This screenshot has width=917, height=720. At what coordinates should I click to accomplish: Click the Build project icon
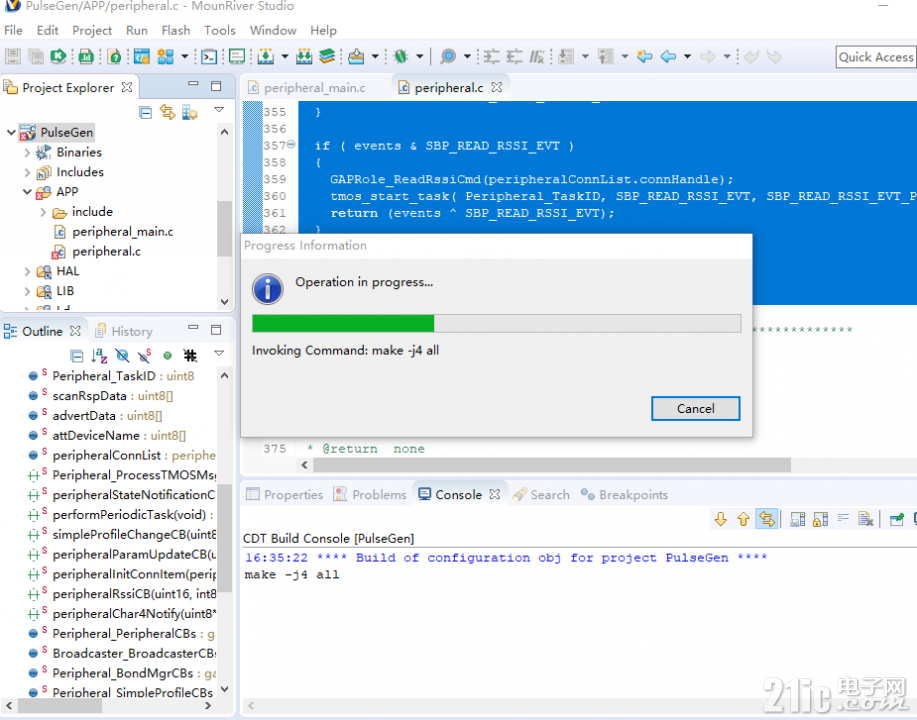click(x=266, y=57)
